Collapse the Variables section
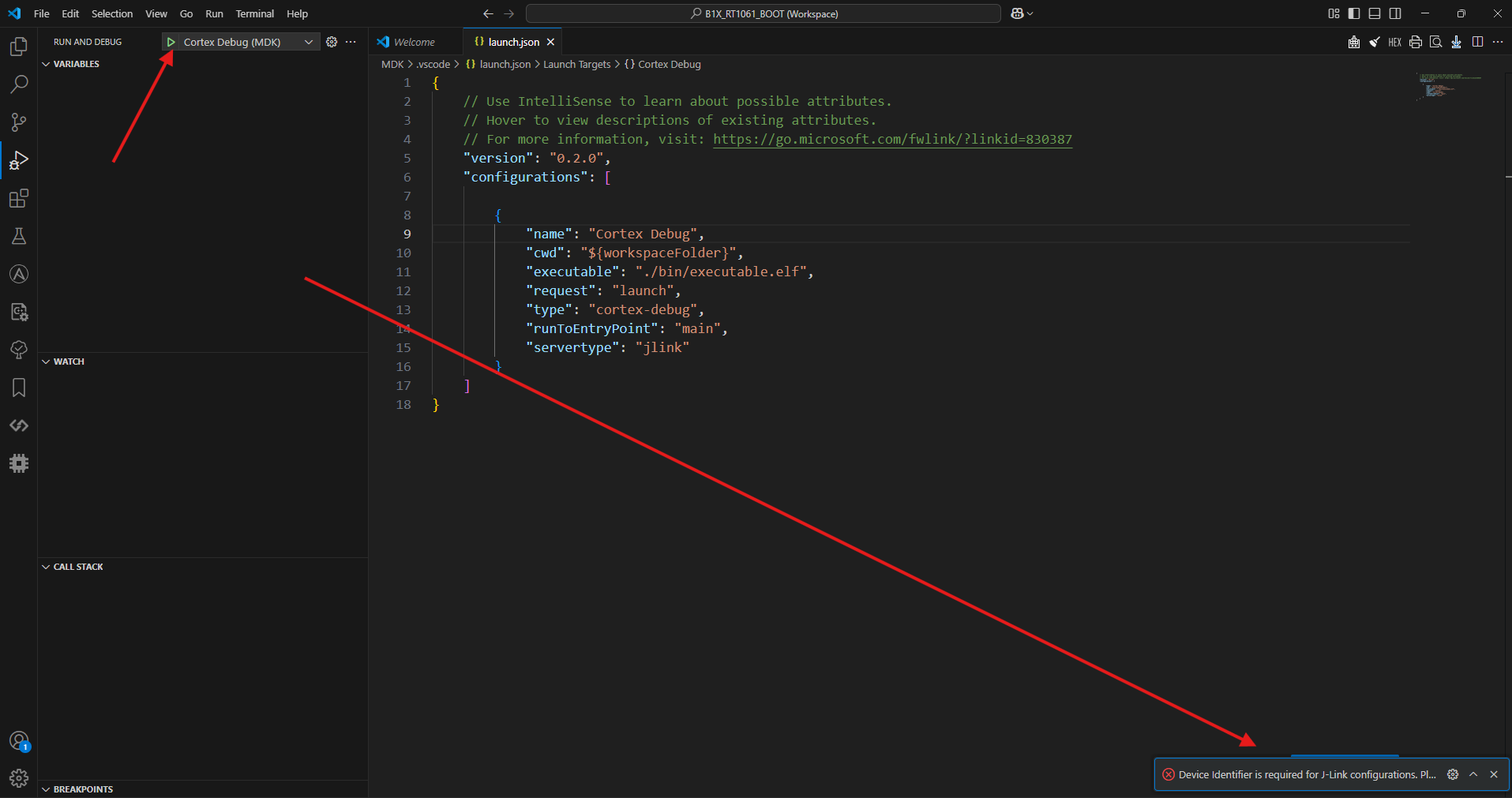This screenshot has height=798, width=1512. click(x=45, y=64)
